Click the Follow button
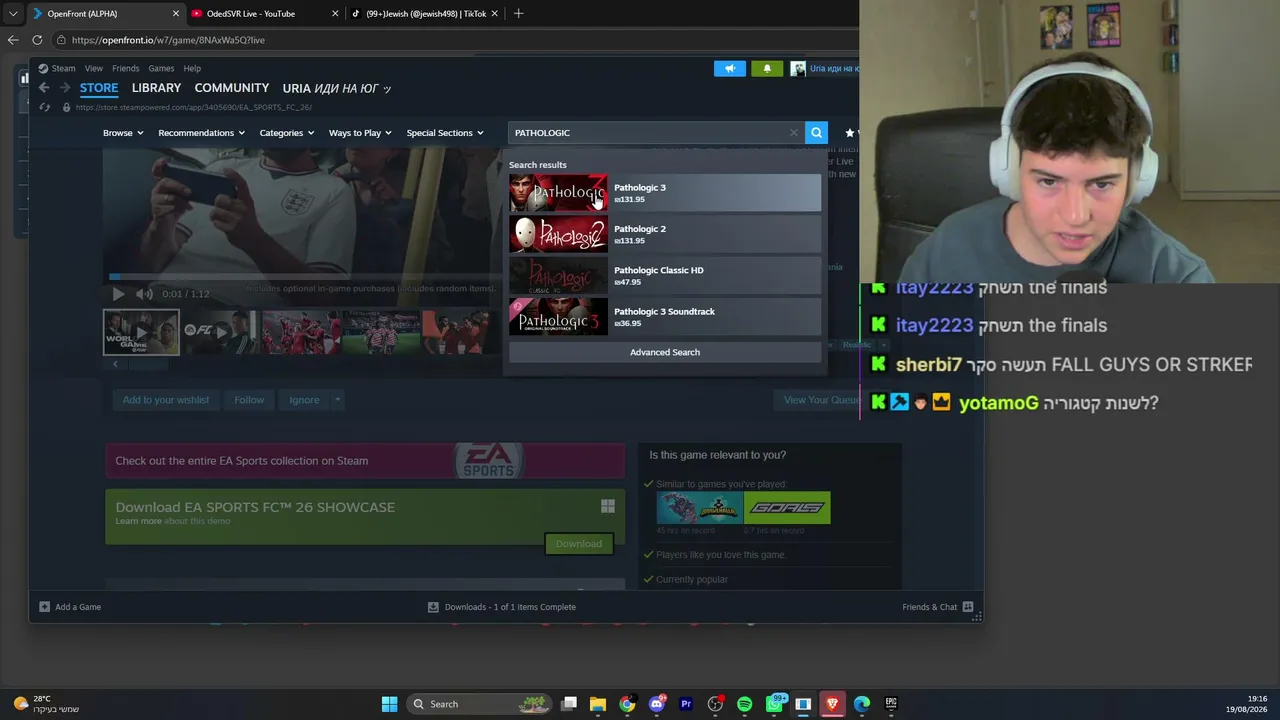Image resolution: width=1280 pixels, height=720 pixels. [249, 400]
